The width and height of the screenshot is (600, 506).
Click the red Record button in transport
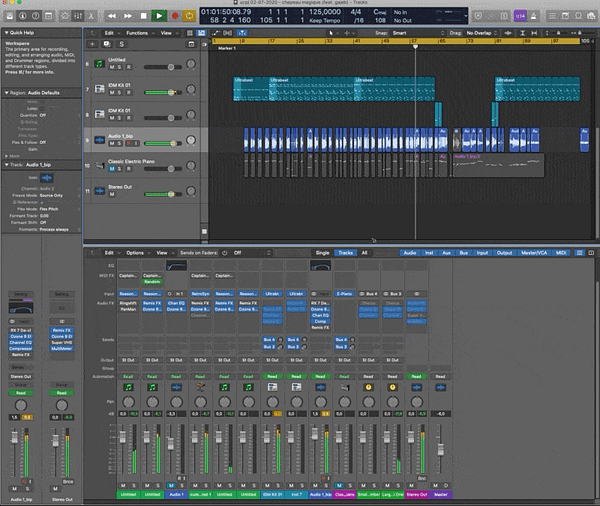[175, 16]
